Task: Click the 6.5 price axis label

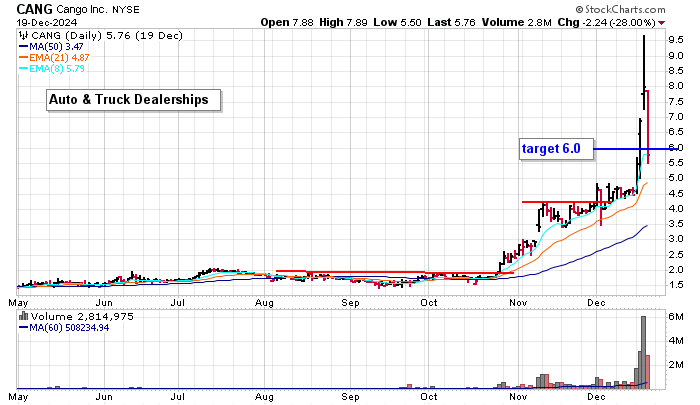Action: [676, 132]
